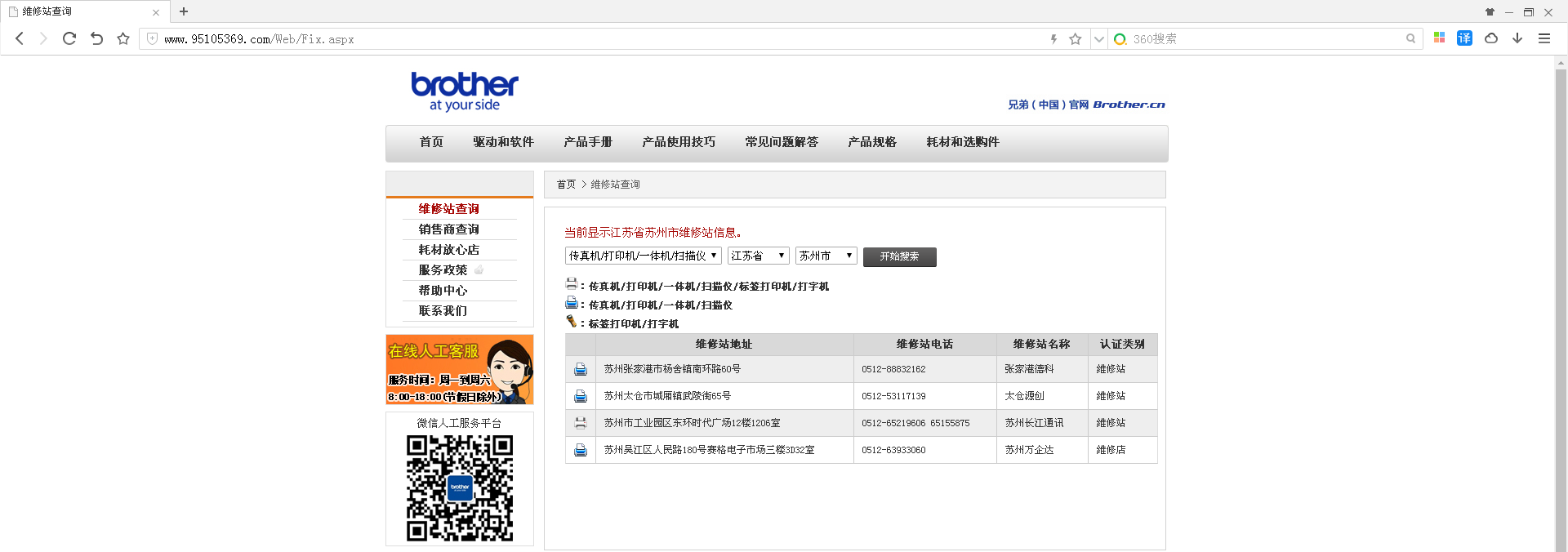This screenshot has height=552, width=1568.
Task: Go to 常见问题解答 in navigation bar
Action: (x=782, y=142)
